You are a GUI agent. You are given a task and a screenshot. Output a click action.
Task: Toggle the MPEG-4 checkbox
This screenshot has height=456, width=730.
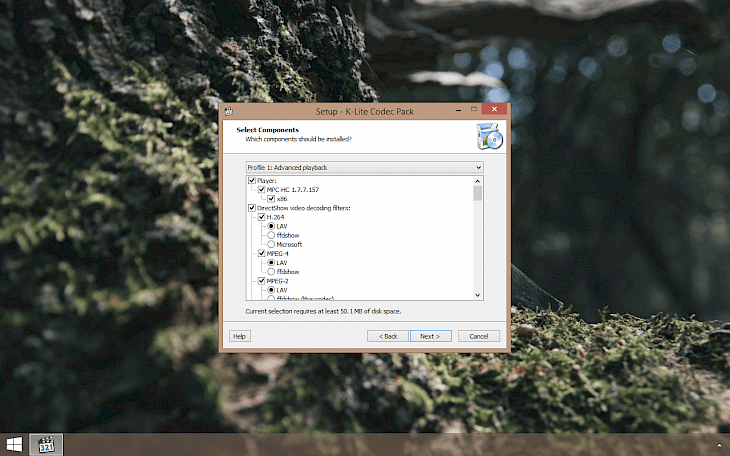point(262,253)
